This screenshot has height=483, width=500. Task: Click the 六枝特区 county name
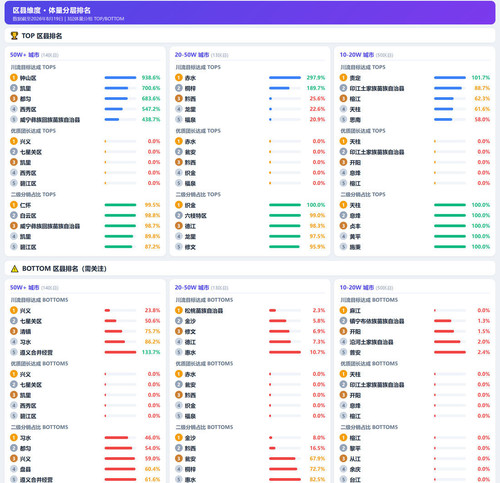[x=196, y=216]
